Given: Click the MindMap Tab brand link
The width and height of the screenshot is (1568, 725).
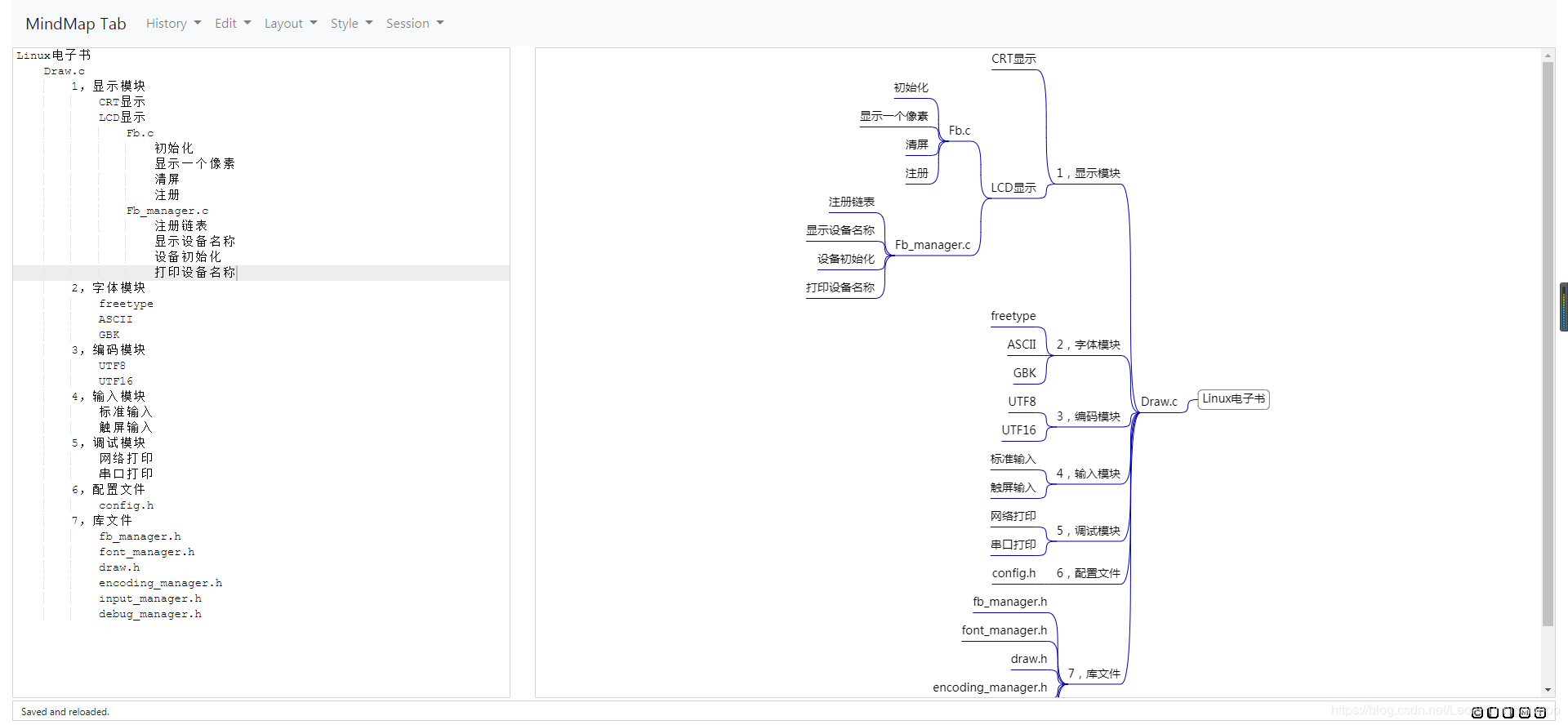Looking at the screenshot, I should 76,24.
